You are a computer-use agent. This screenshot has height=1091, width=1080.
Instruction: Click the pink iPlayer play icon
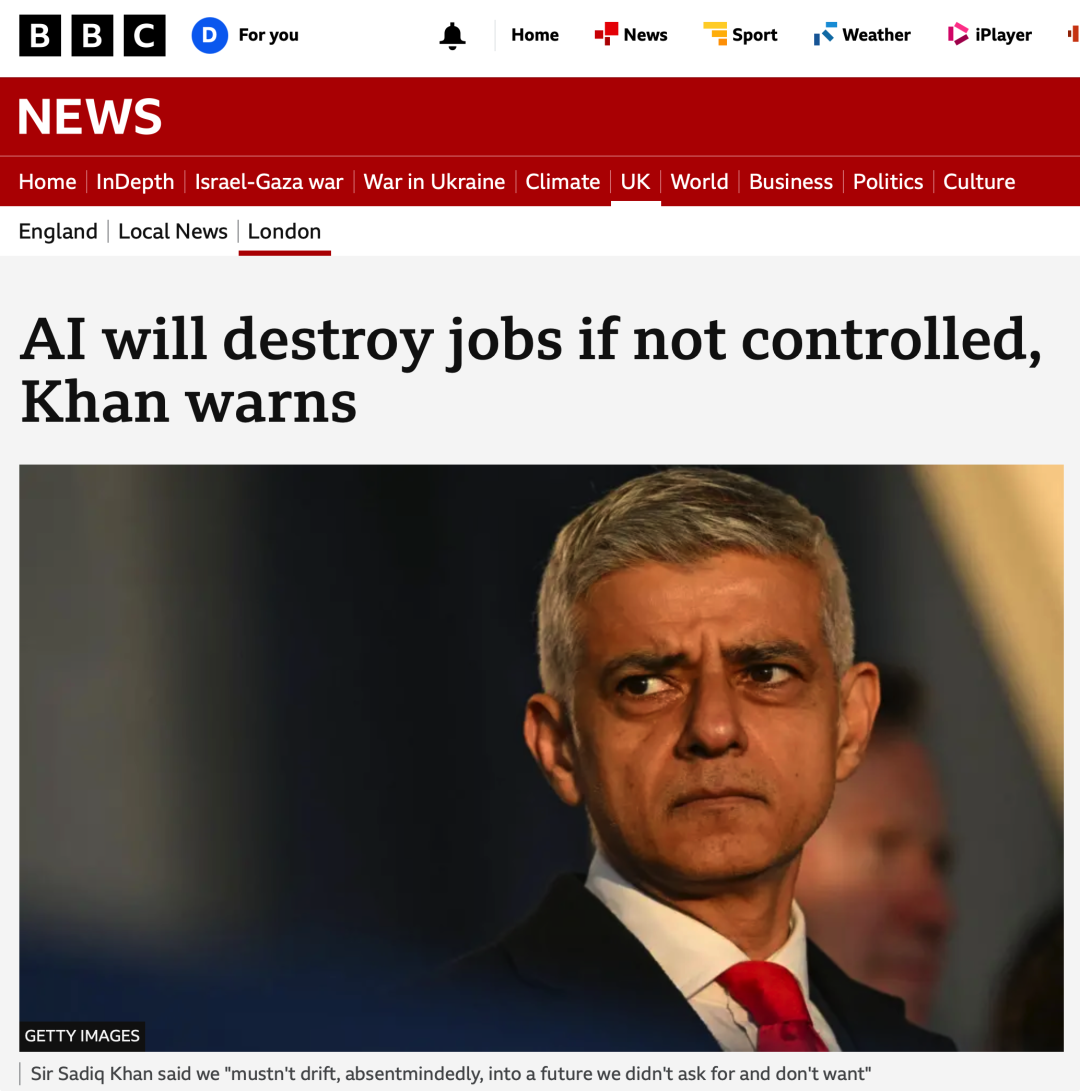[958, 33]
